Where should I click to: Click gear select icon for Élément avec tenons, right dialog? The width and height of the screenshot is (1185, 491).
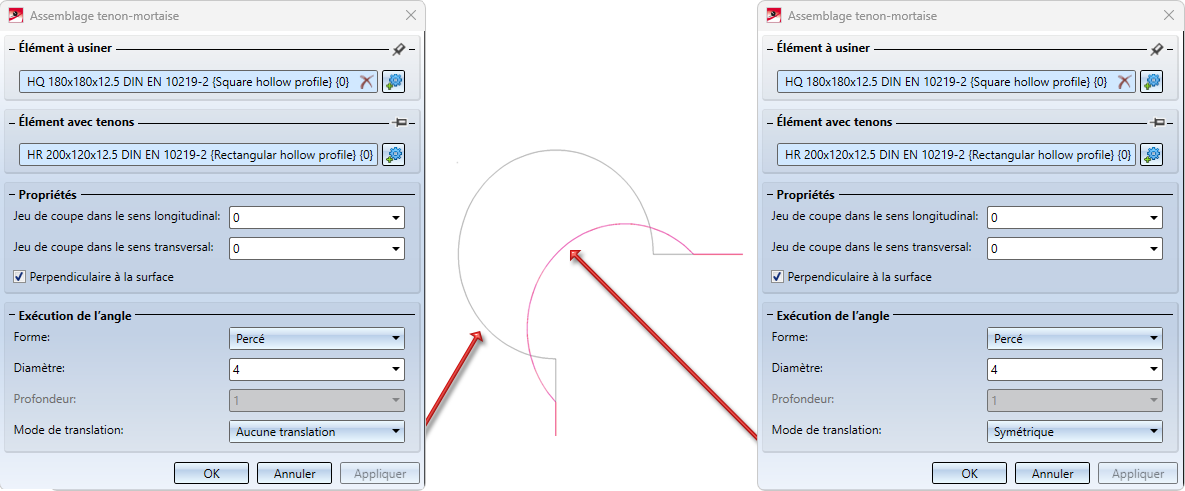[1152, 155]
